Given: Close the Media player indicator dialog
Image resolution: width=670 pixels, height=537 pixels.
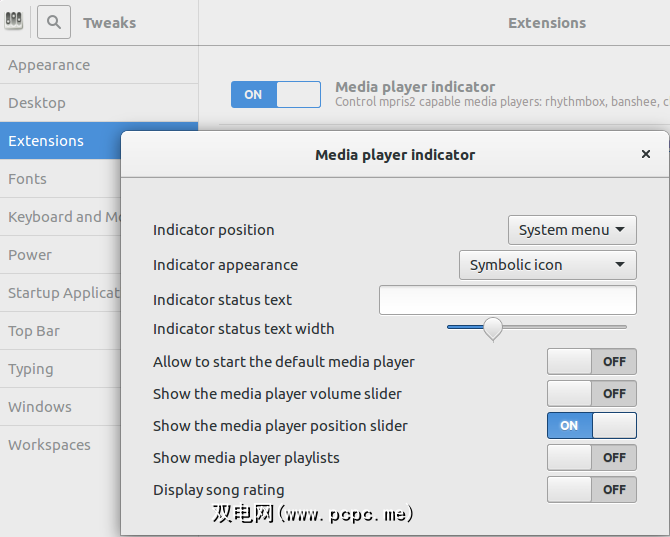Looking at the screenshot, I should [646, 154].
